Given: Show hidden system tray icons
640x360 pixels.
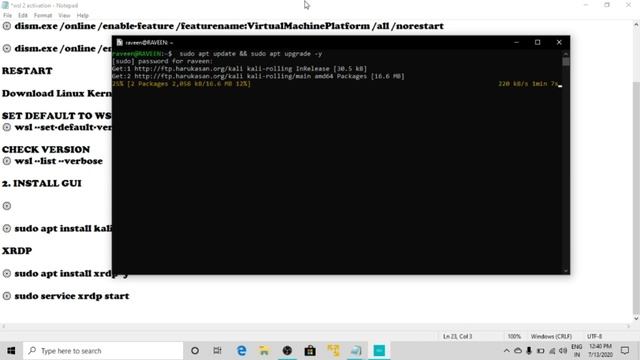Looking at the screenshot, I should [507, 351].
